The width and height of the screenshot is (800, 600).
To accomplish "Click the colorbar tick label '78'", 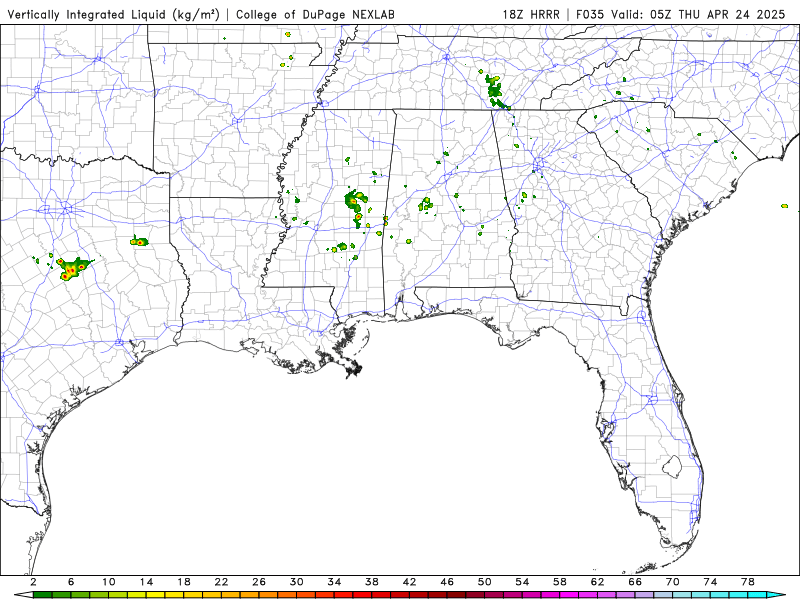I will (x=748, y=582).
